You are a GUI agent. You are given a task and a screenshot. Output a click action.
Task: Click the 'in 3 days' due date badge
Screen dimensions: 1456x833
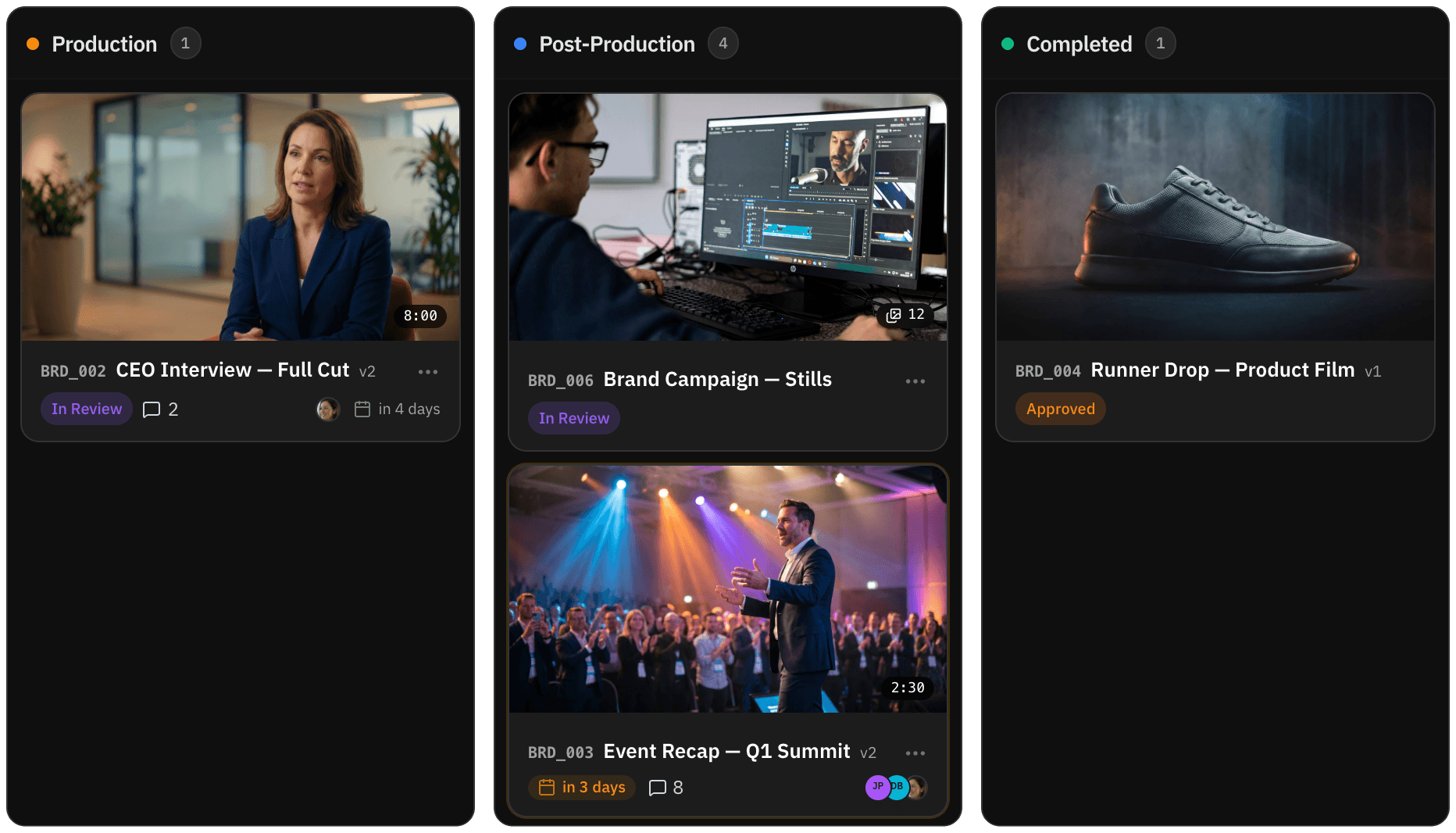(582, 787)
